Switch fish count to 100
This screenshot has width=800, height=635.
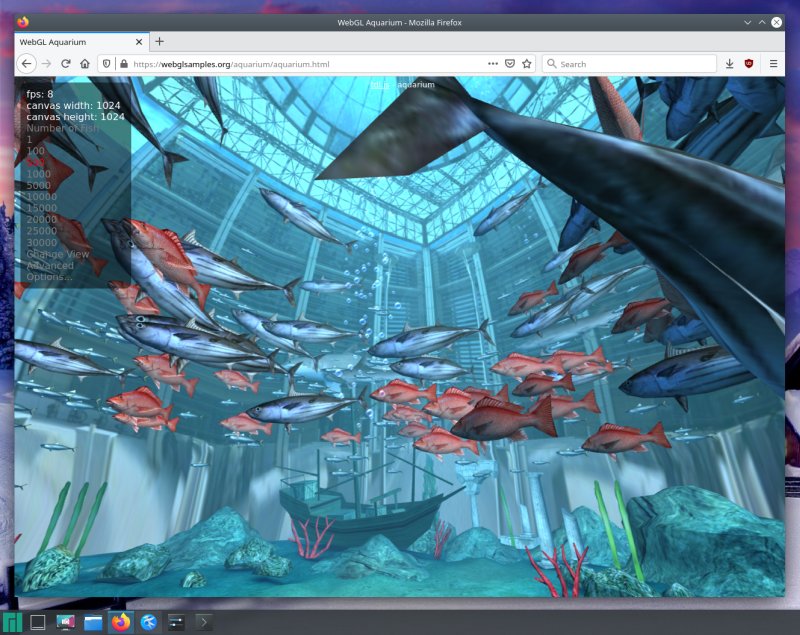38,151
